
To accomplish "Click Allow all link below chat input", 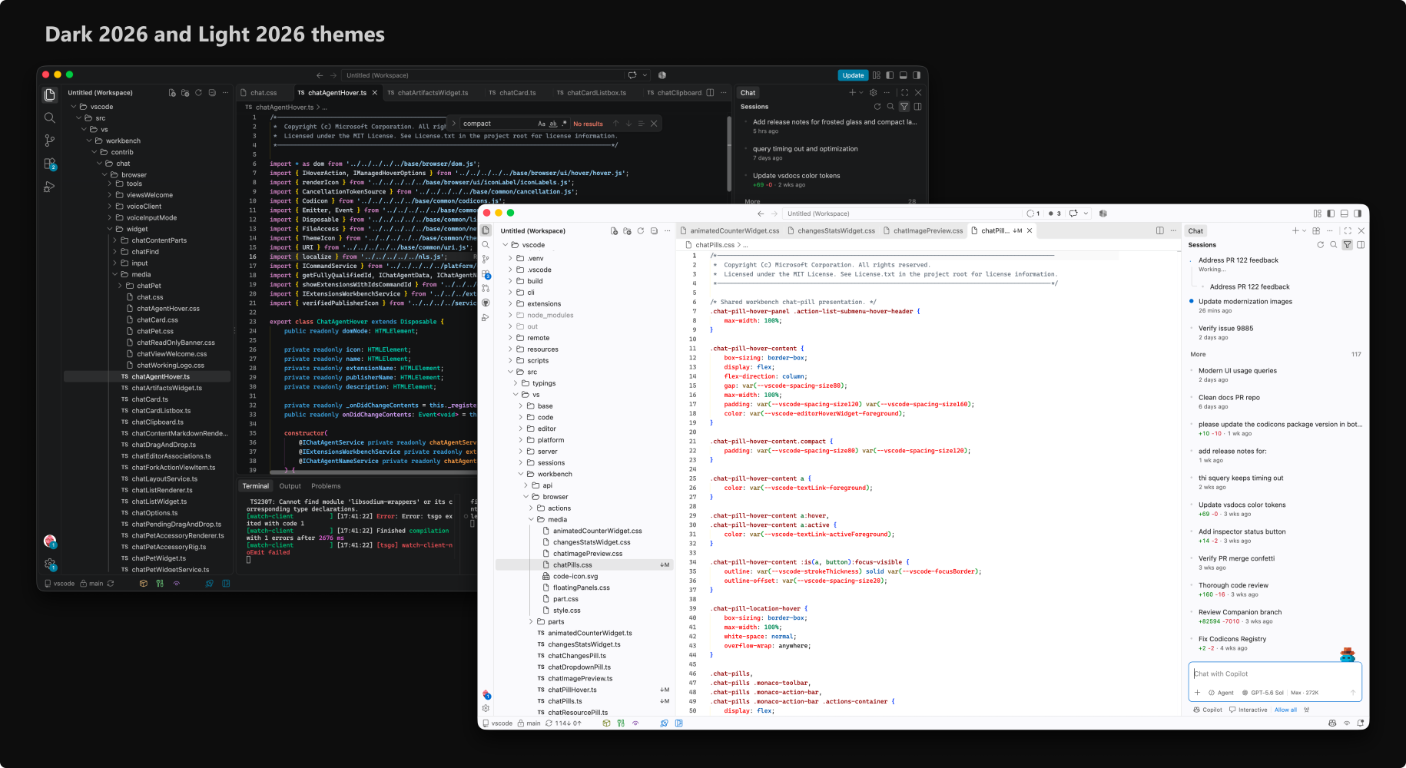I will (1285, 710).
